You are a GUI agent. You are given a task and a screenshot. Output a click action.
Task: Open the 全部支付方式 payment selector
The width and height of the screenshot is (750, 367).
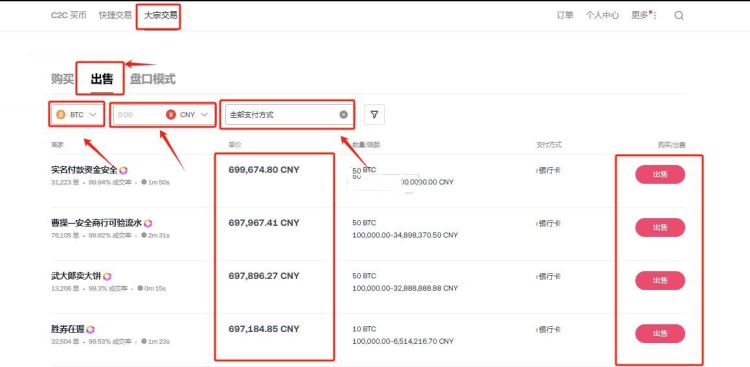tap(288, 114)
